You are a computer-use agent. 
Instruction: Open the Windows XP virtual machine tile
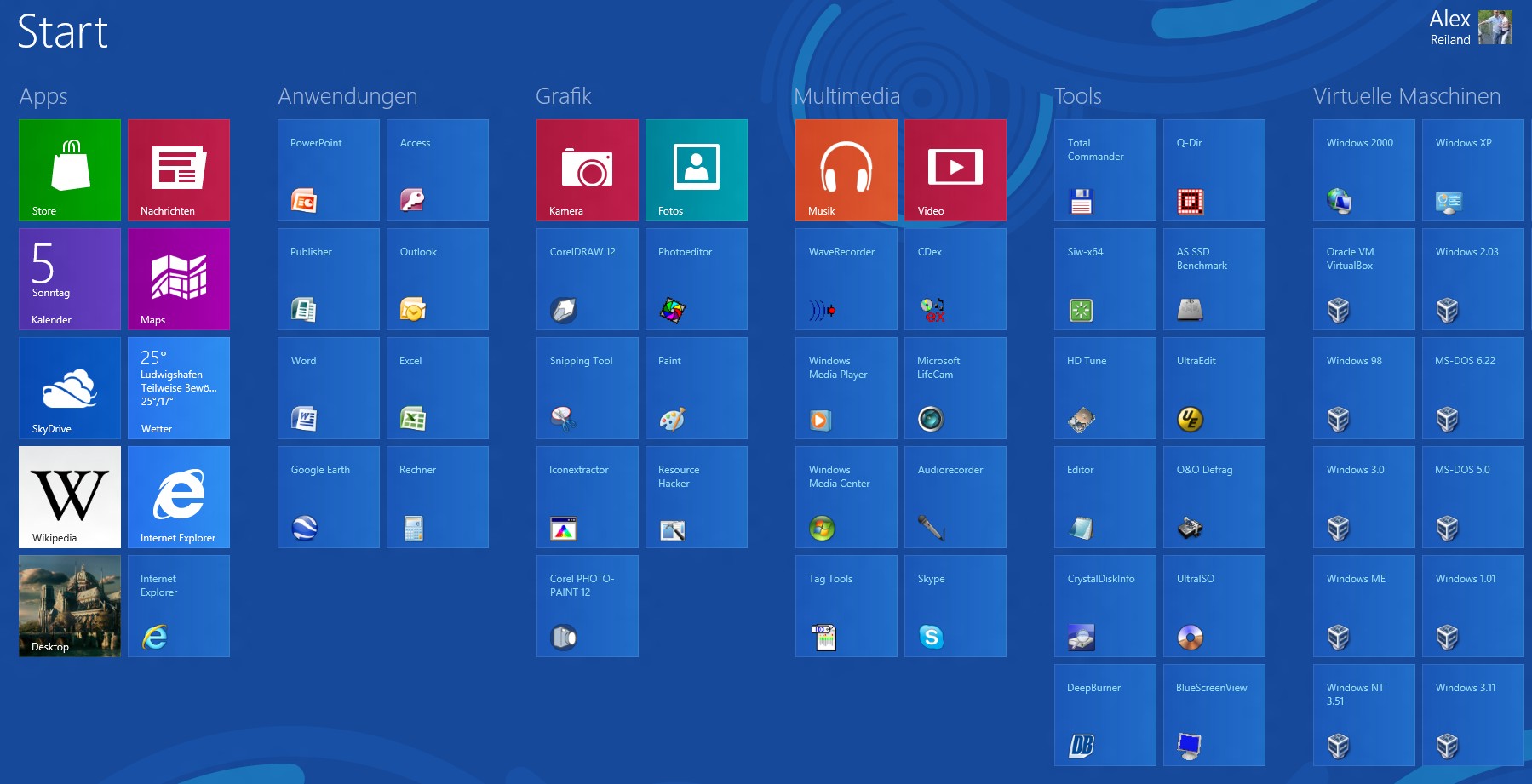1473,170
